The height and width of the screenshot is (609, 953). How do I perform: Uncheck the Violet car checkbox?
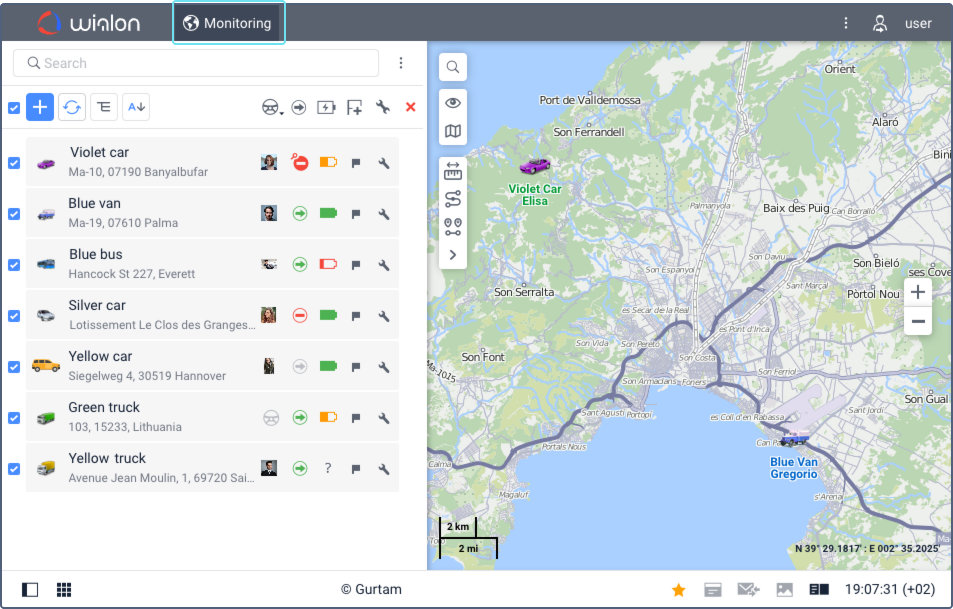[x=14, y=163]
